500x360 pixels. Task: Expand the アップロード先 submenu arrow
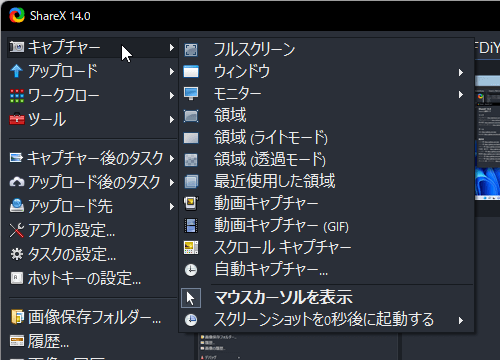171,207
